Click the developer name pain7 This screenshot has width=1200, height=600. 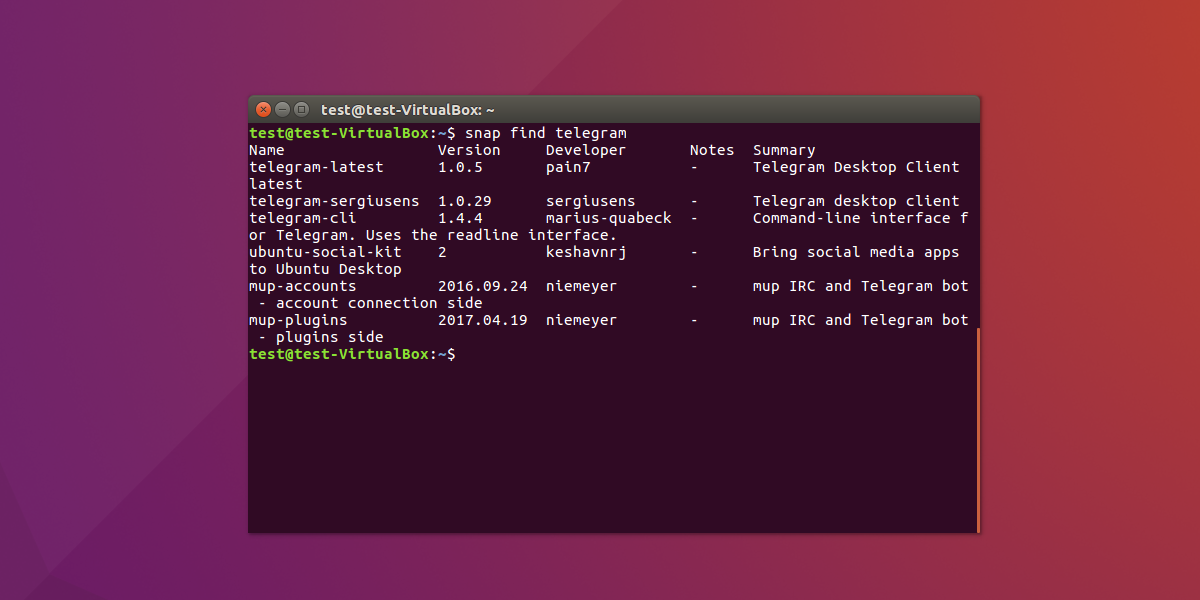(x=566, y=166)
